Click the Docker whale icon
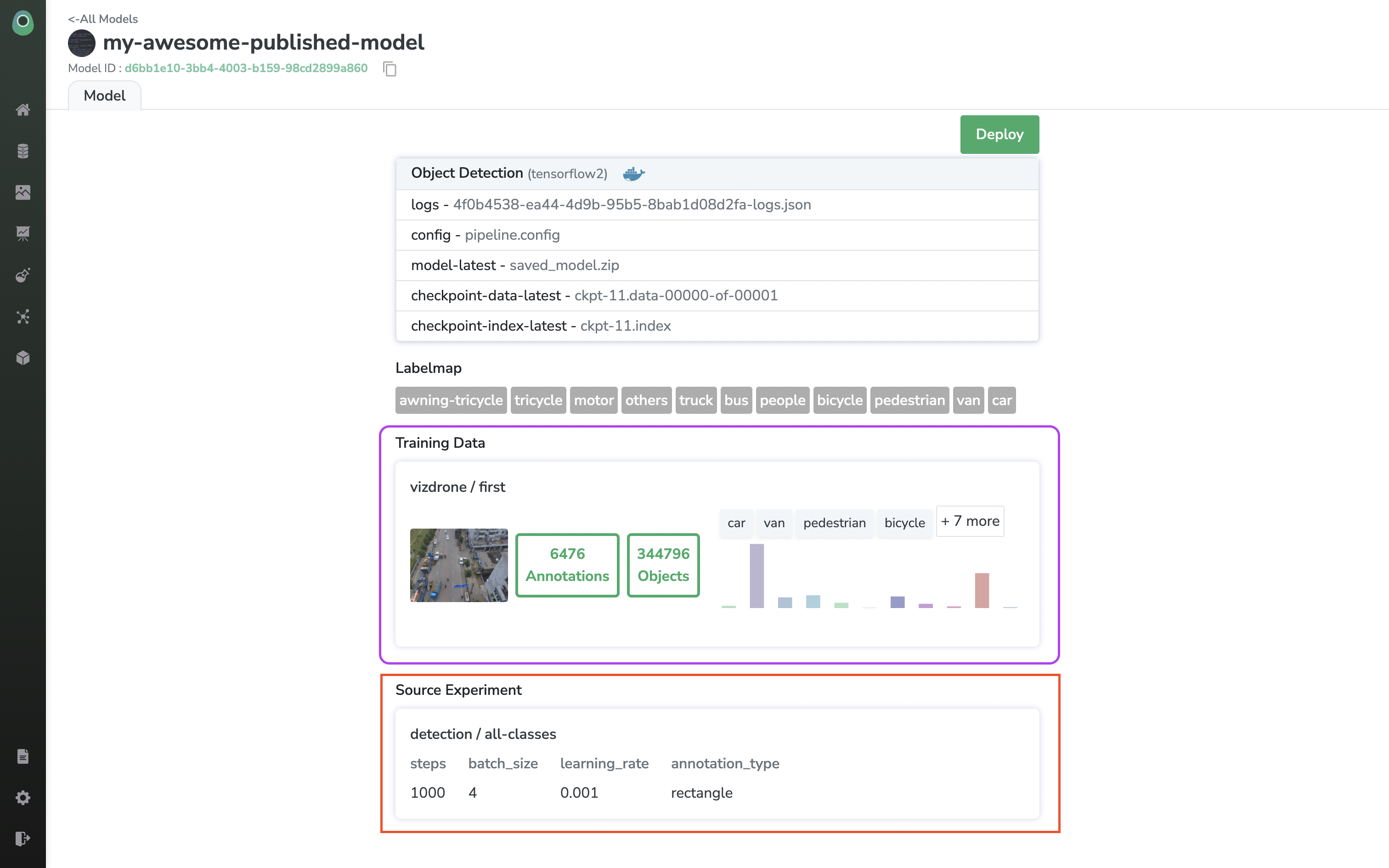 click(x=634, y=174)
